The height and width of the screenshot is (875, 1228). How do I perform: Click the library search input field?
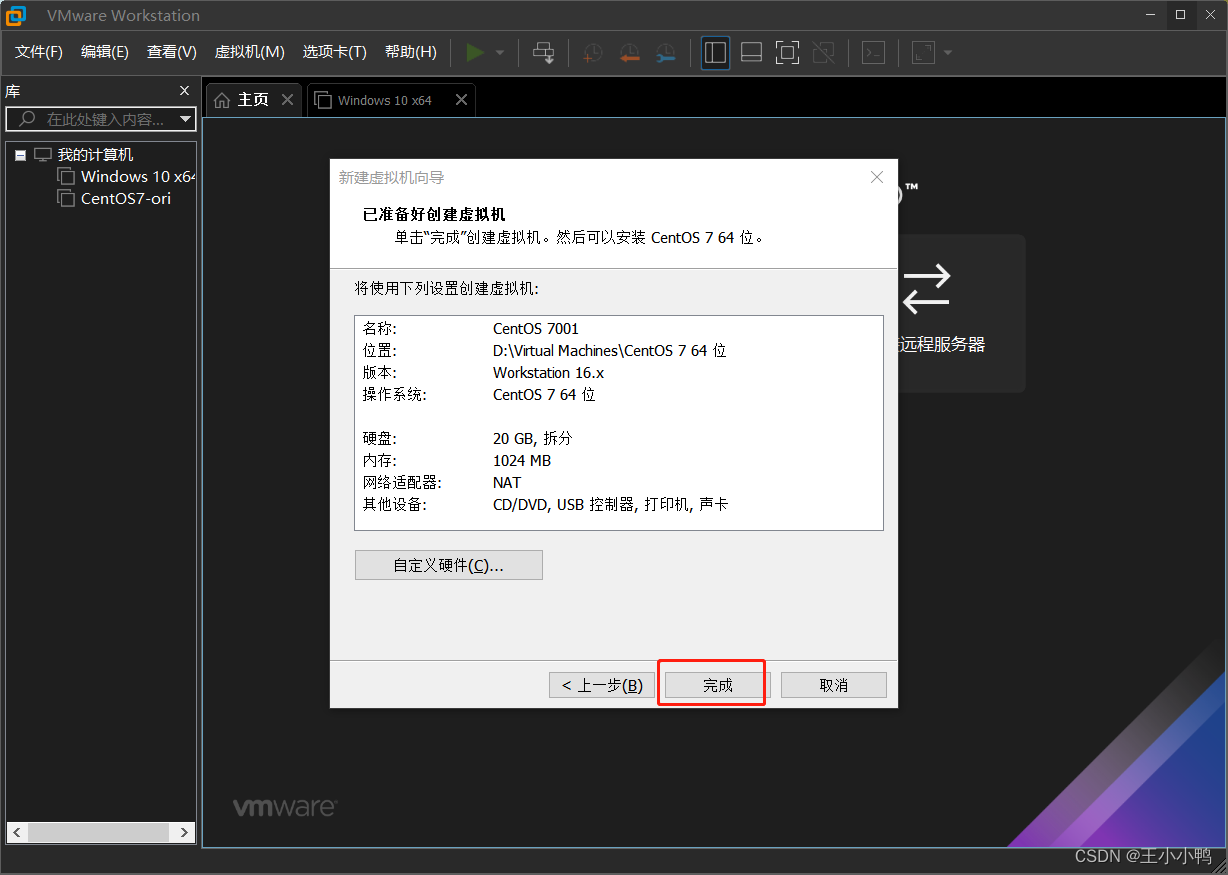100,119
